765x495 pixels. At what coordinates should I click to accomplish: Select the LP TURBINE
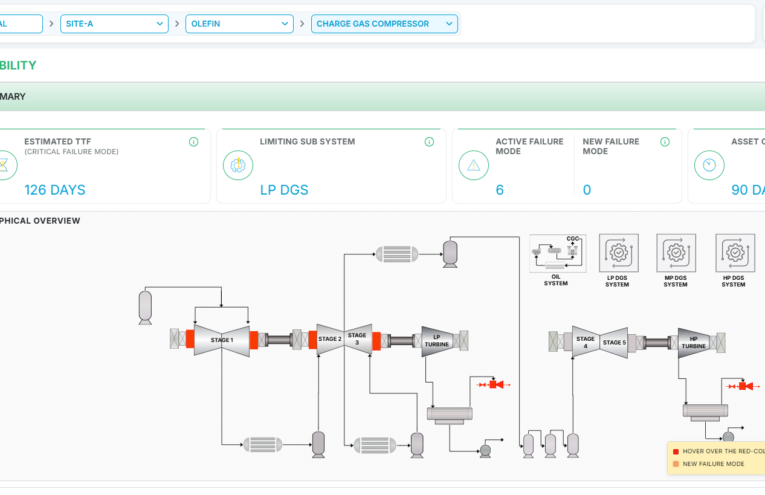pyautogui.click(x=436, y=340)
